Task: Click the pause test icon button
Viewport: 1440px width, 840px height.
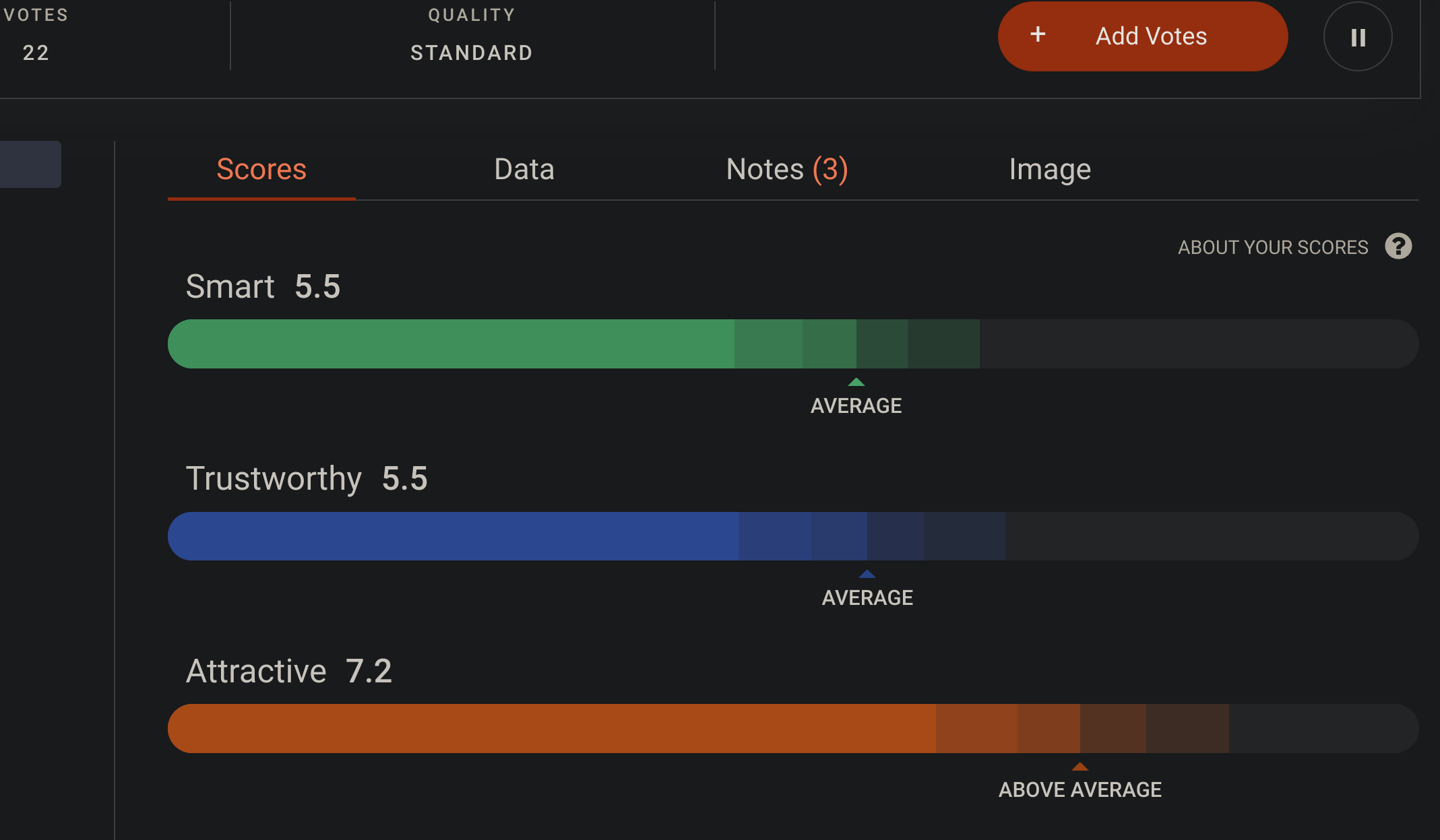Action: coord(1357,37)
